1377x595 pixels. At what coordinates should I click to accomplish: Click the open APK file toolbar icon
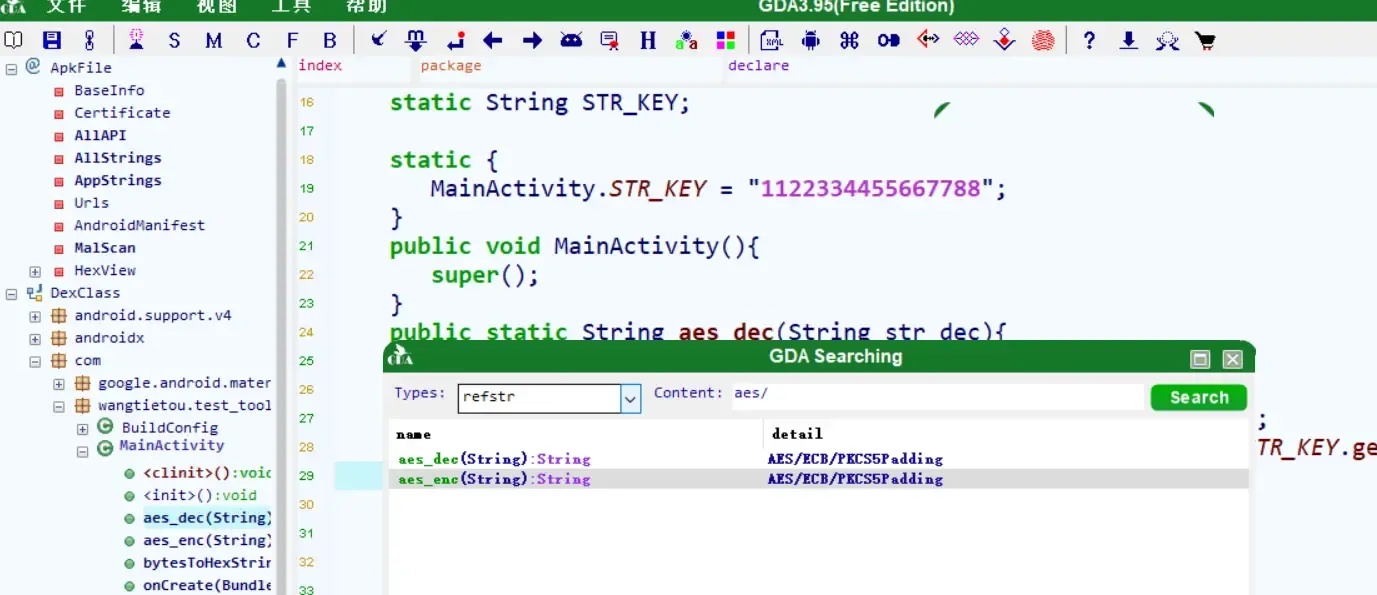[x=14, y=40]
